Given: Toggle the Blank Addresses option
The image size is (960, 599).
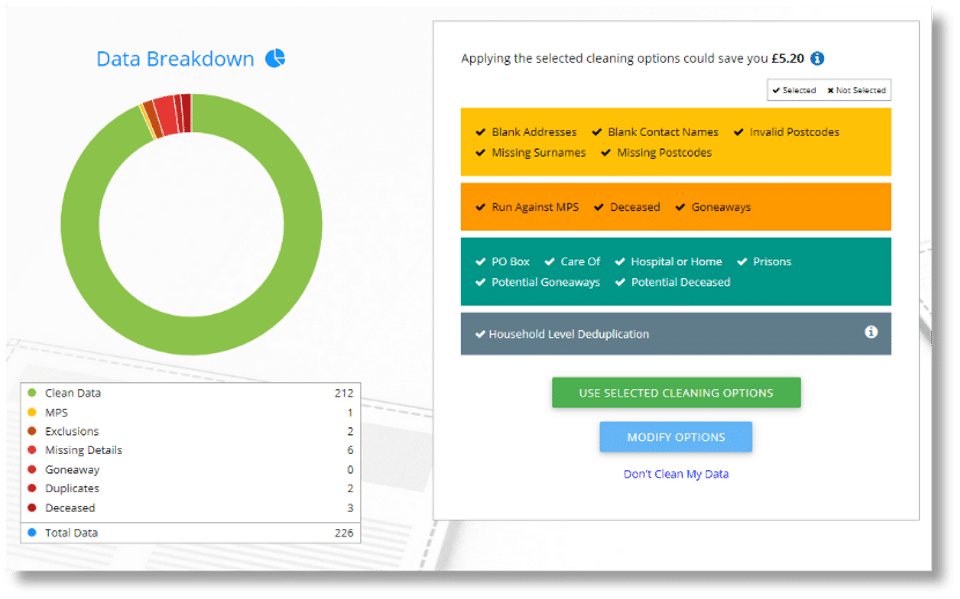Looking at the screenshot, I should click(x=526, y=132).
